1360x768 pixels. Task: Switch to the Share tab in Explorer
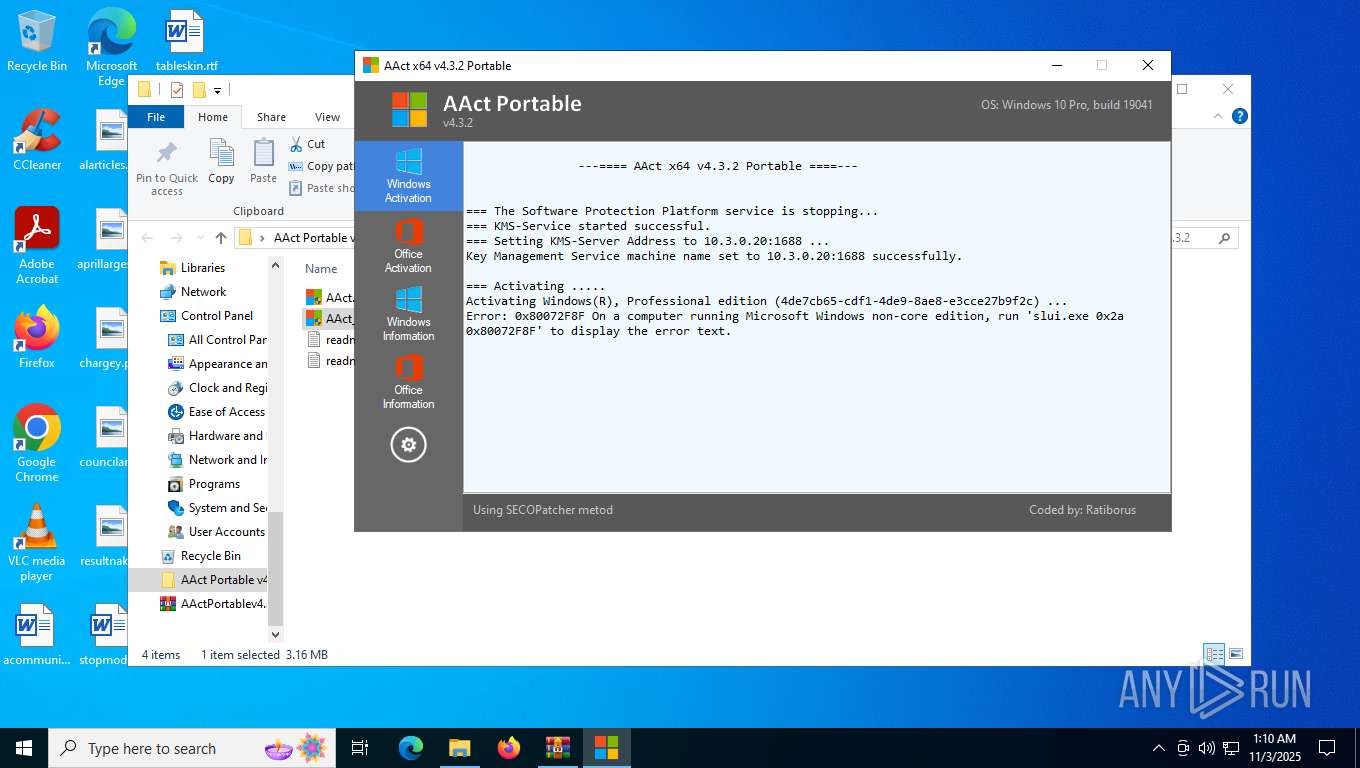click(271, 117)
